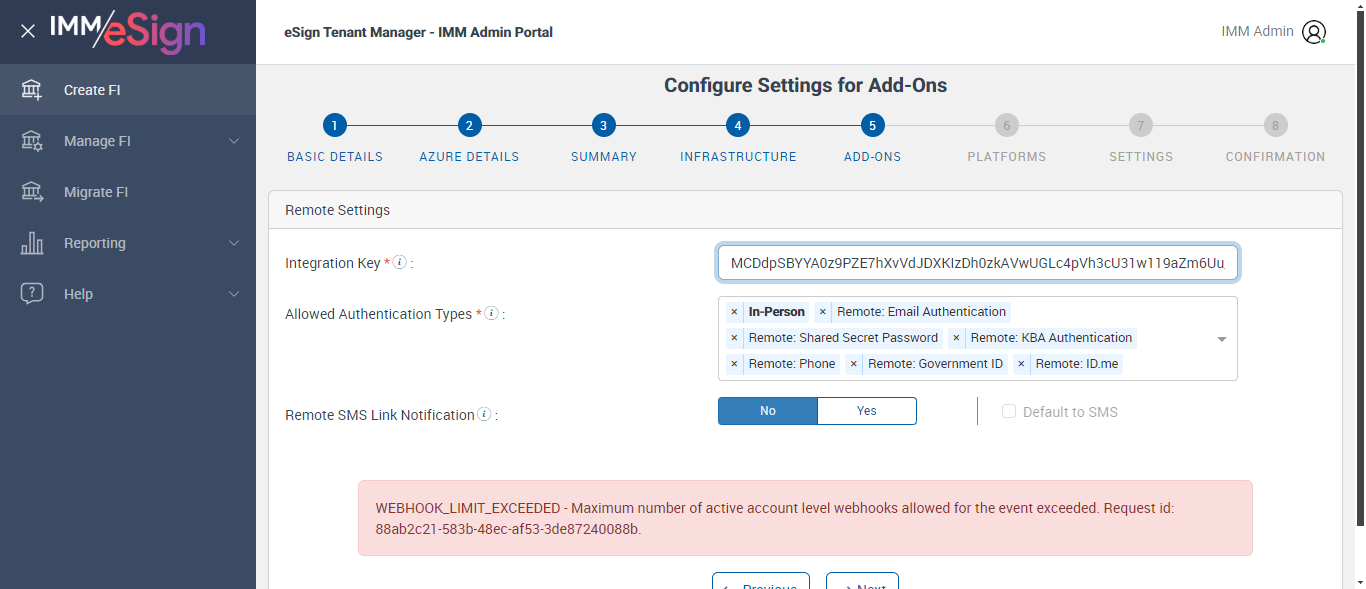Click the Migrate FI bank icon

point(32,192)
